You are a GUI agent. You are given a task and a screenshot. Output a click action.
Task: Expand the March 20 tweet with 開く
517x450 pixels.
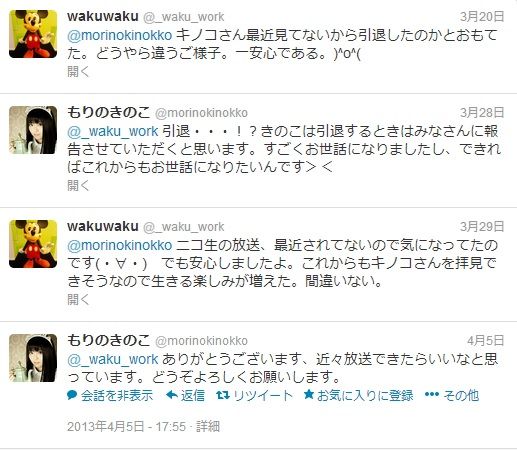coord(78,71)
